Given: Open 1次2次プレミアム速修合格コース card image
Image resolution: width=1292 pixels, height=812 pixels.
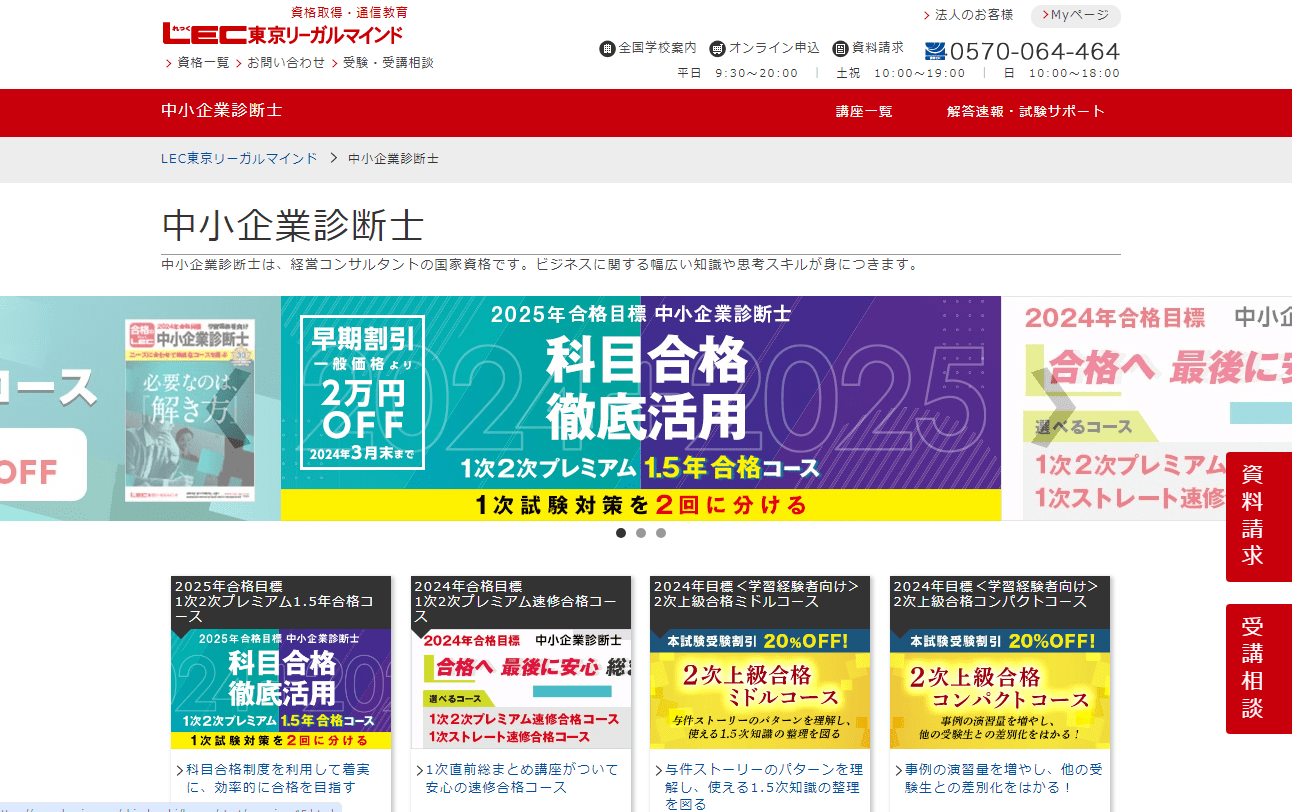Looking at the screenshot, I should pyautogui.click(x=521, y=689).
